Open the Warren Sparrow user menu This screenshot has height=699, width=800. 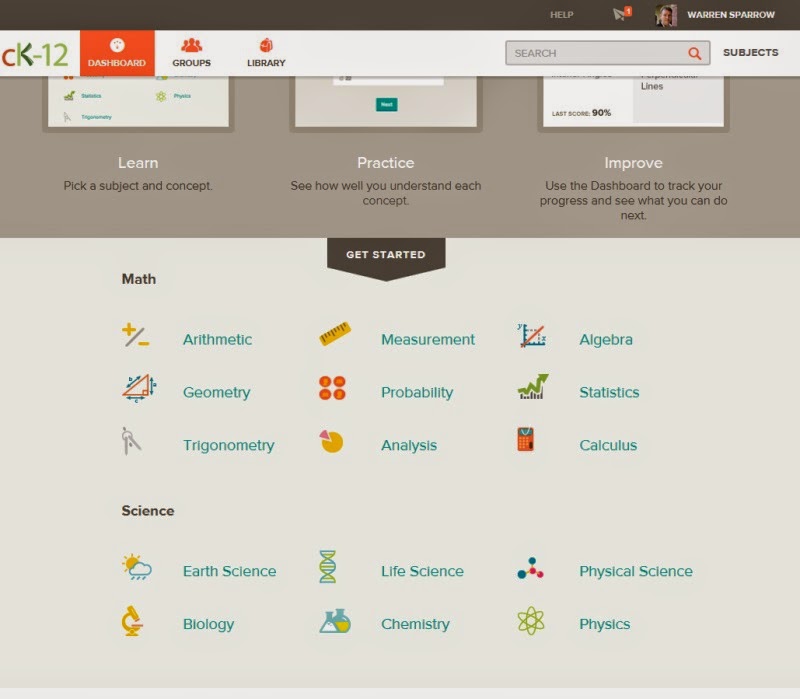point(731,15)
